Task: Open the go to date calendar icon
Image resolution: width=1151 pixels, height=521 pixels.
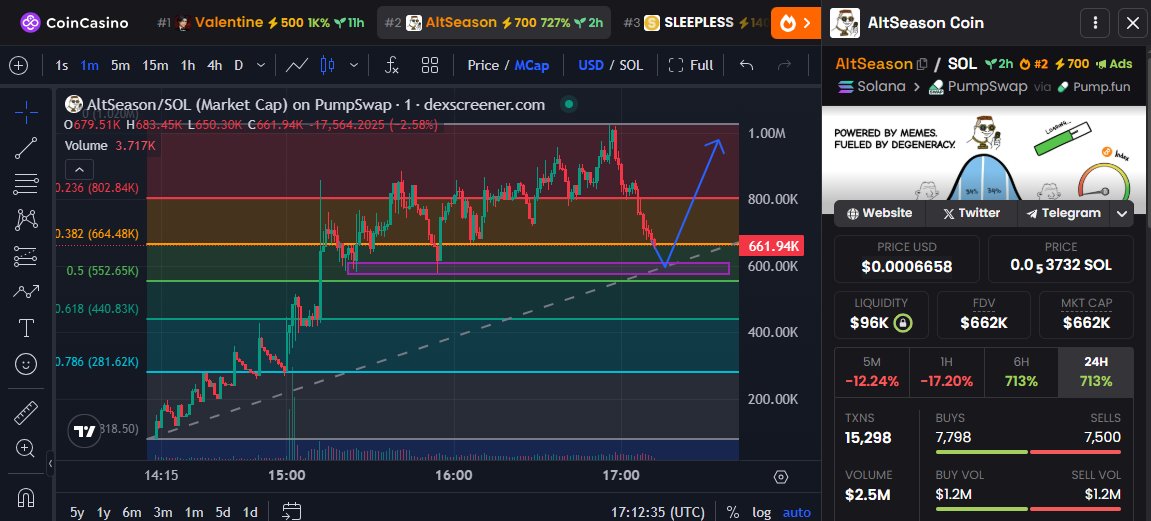Action: [292, 511]
